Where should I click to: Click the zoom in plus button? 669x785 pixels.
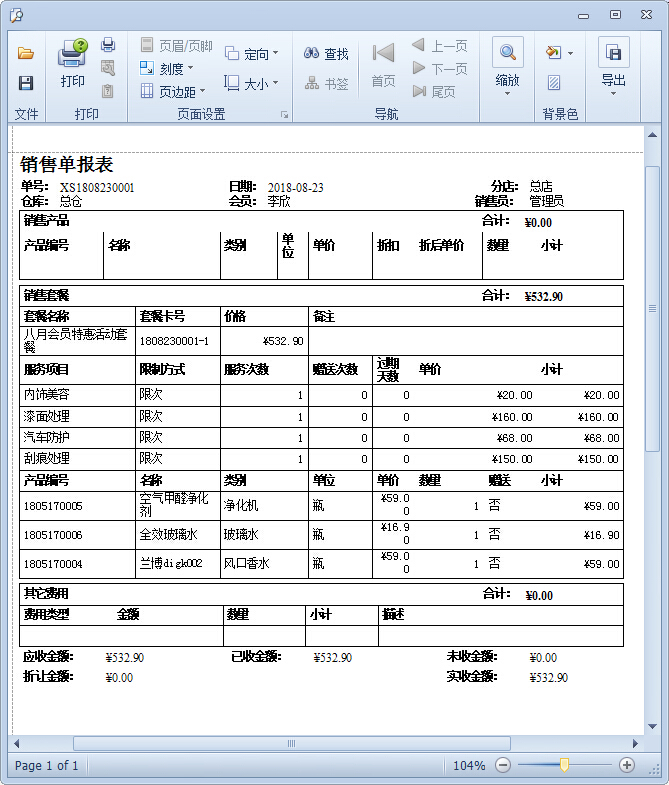click(627, 765)
